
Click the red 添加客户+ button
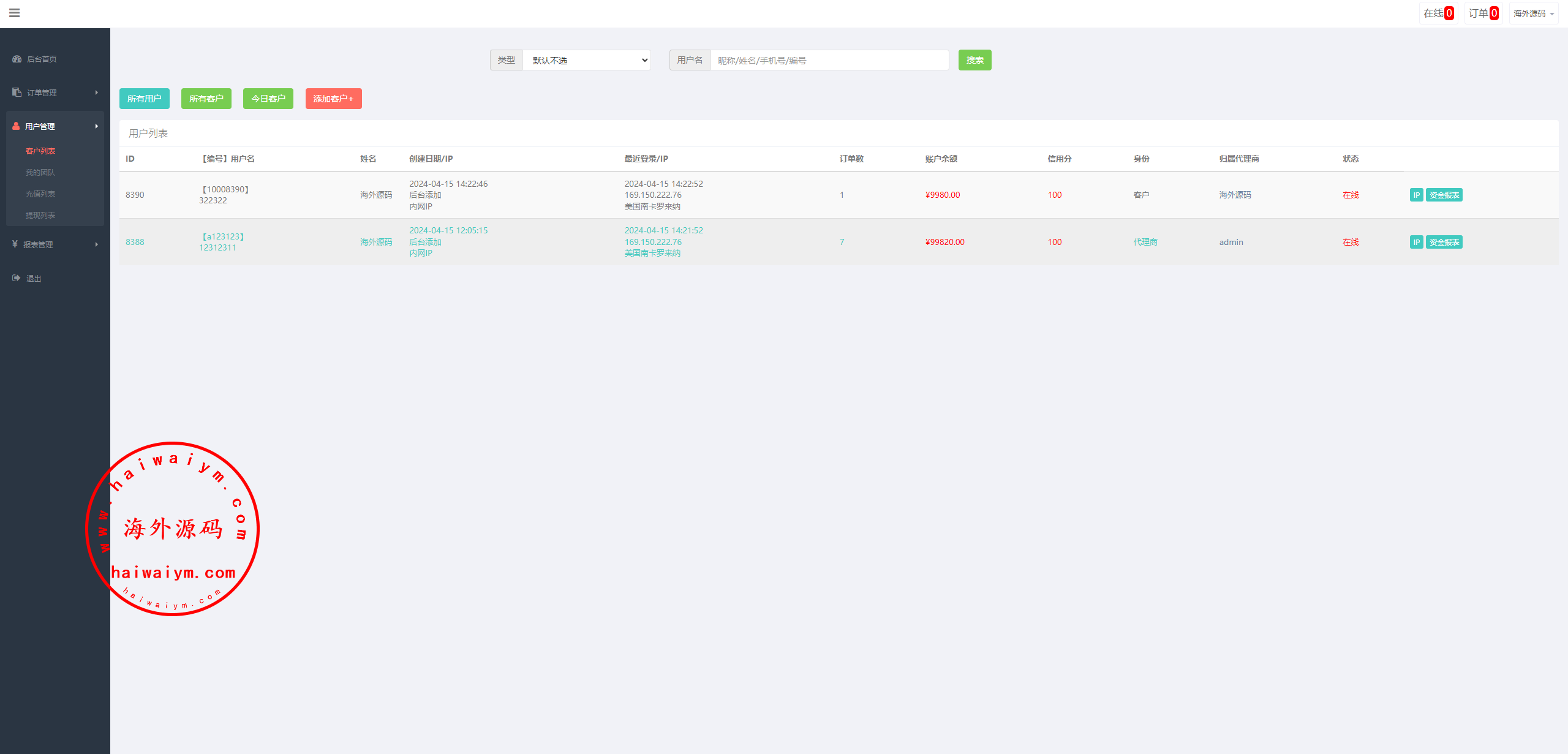[x=333, y=99]
